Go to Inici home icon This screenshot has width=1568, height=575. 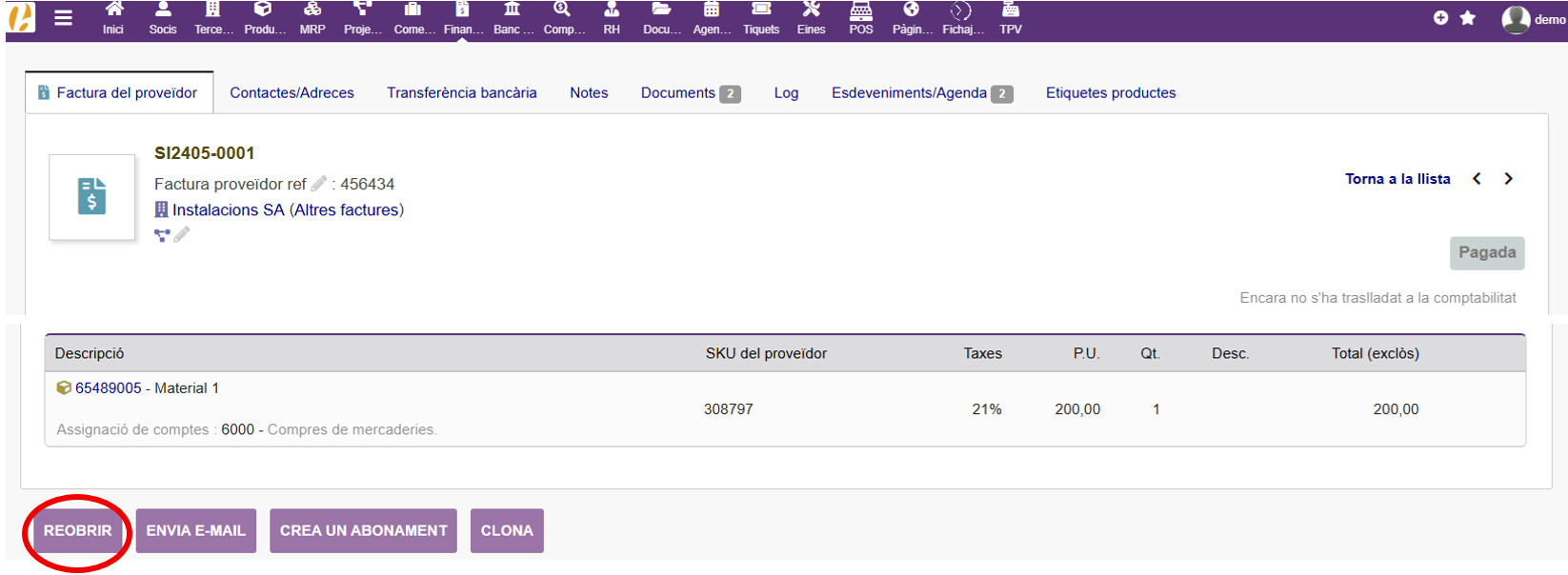[x=113, y=18]
